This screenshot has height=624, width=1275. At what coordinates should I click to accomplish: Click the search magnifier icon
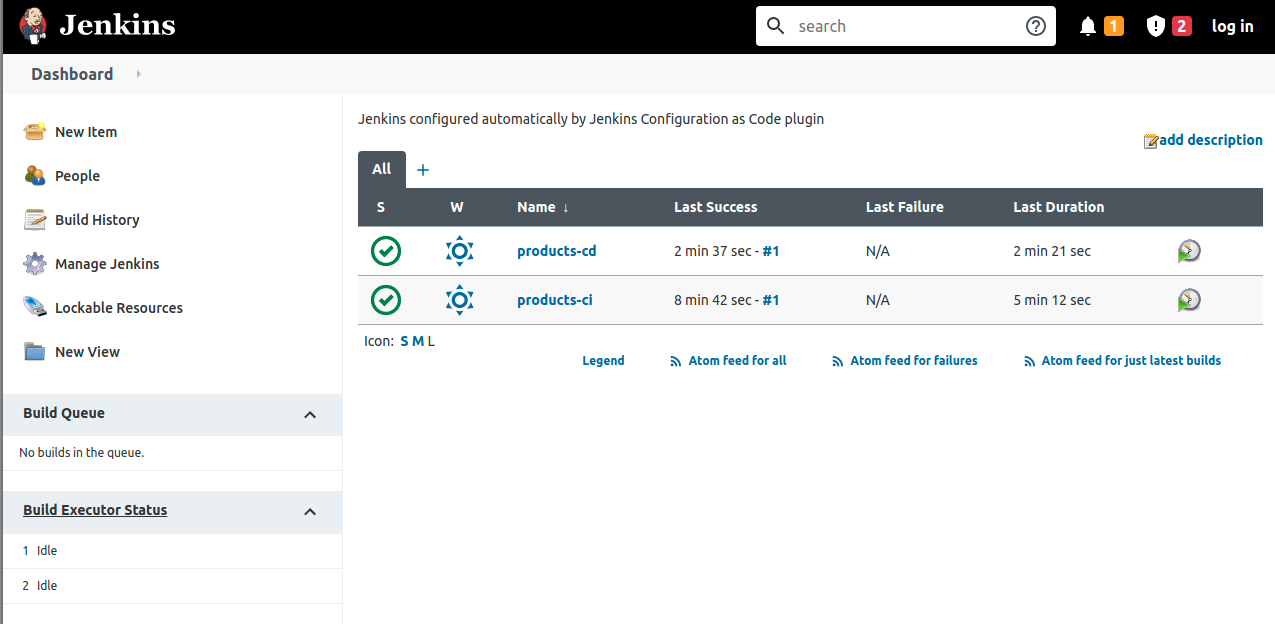coord(776,26)
